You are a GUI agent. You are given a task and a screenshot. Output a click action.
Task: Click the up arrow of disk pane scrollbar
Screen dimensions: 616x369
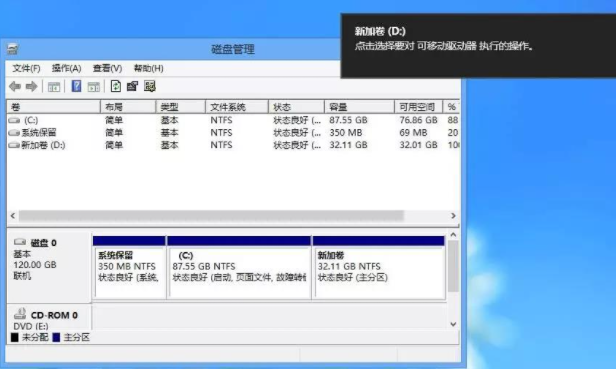pos(453,235)
